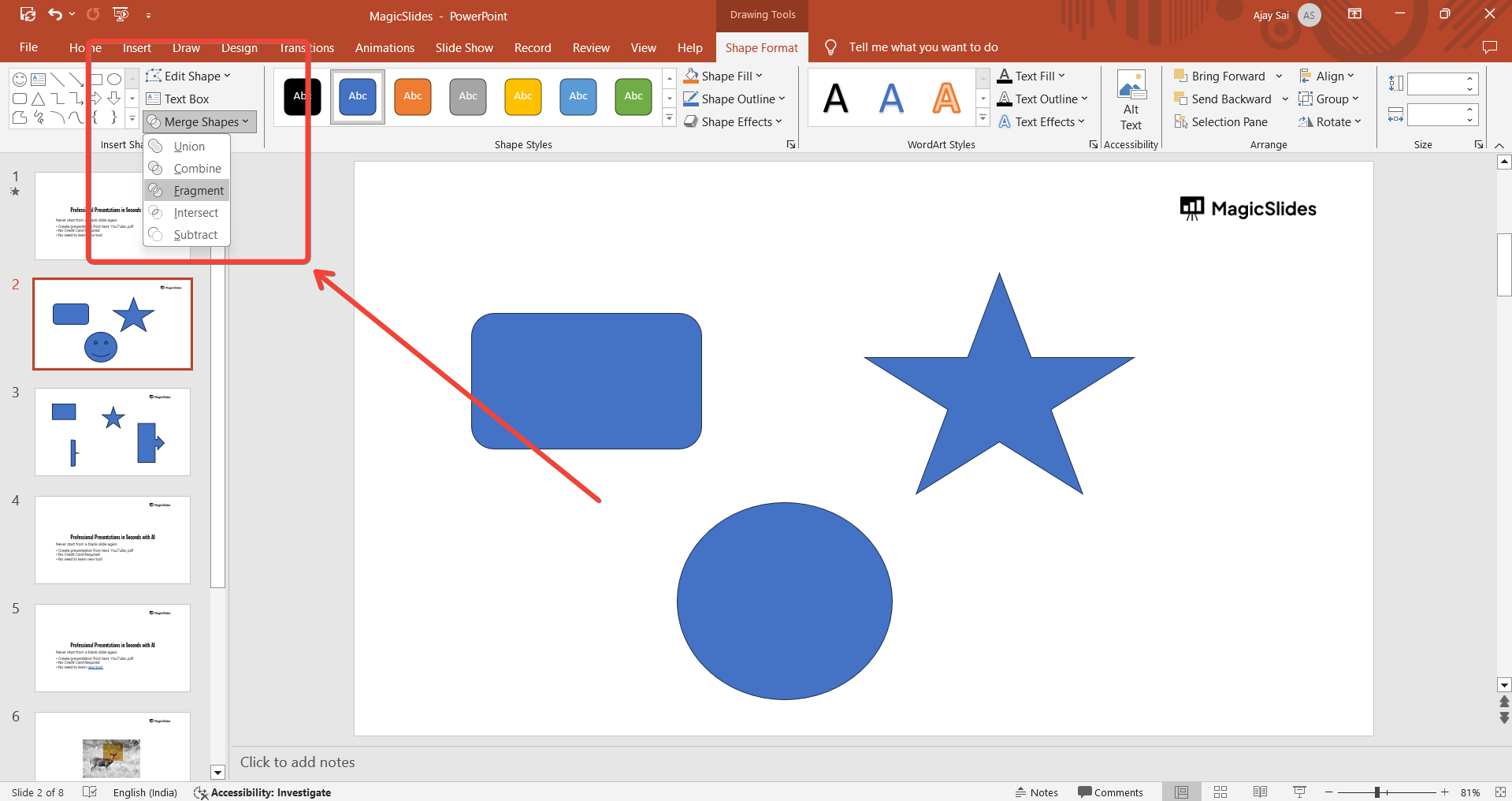Start Slide Show from status bar icon
The image size is (1512, 801).
(x=1299, y=792)
